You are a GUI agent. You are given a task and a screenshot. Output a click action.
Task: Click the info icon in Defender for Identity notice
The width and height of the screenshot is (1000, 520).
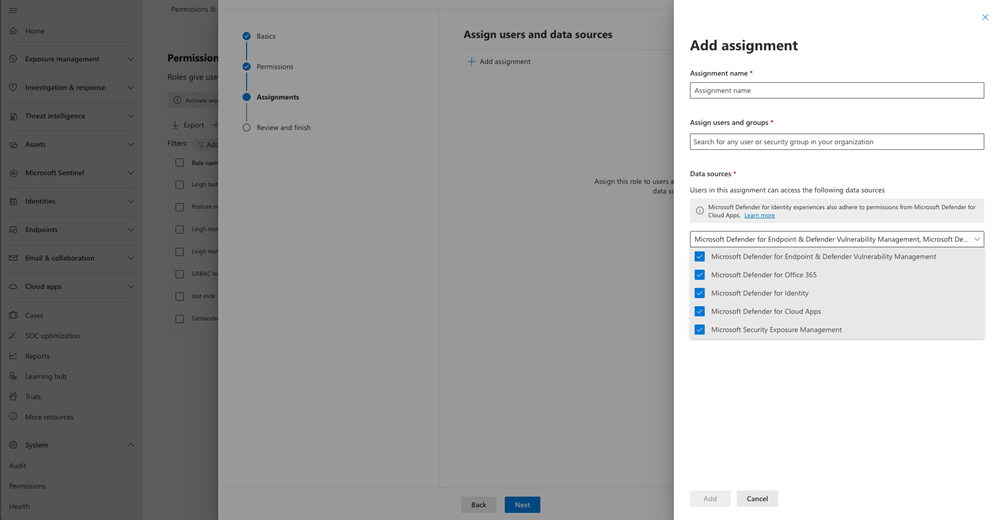[x=700, y=211]
